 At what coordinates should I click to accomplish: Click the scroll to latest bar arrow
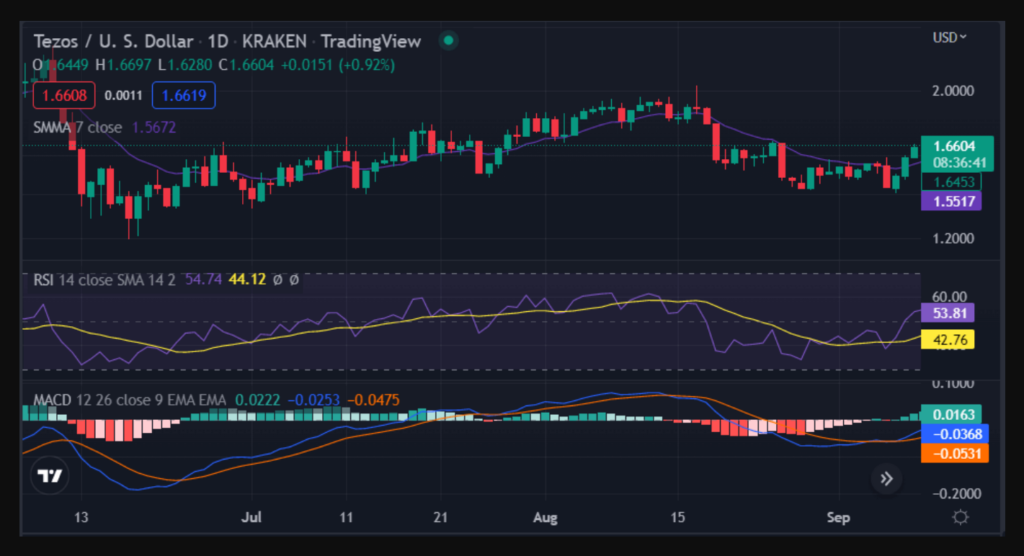click(x=885, y=479)
